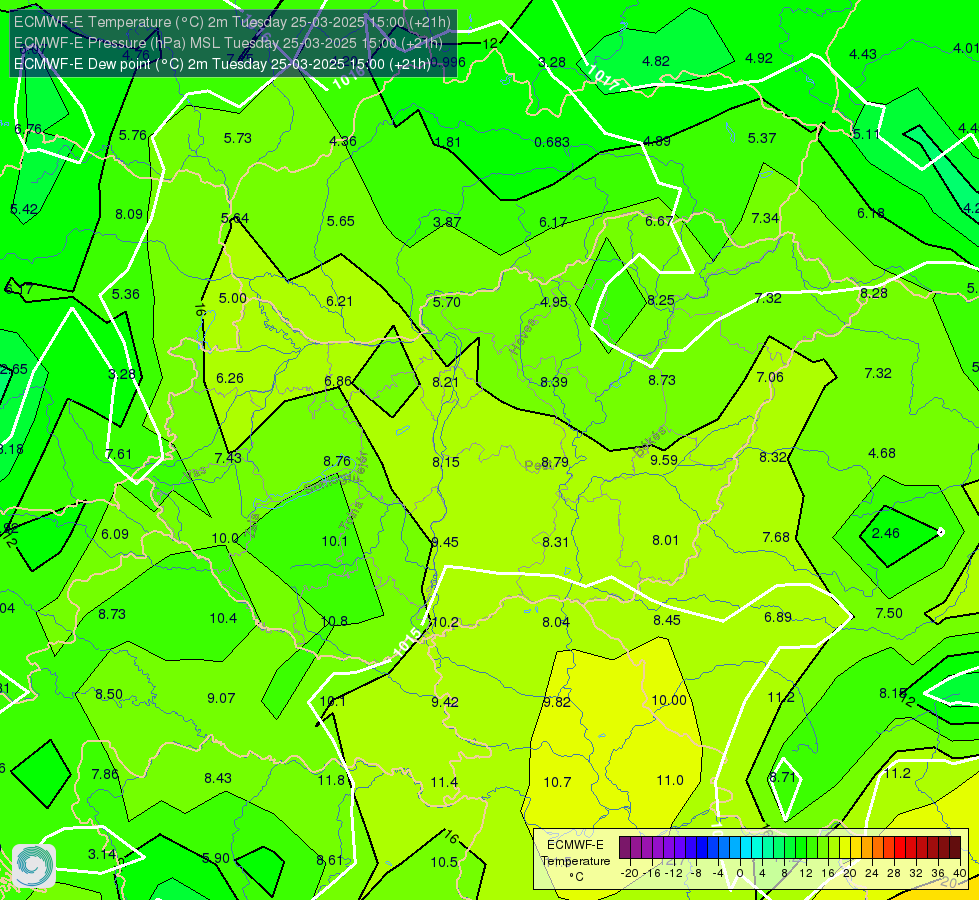Click the dew point value 3.87
979x900 pixels.
click(447, 222)
